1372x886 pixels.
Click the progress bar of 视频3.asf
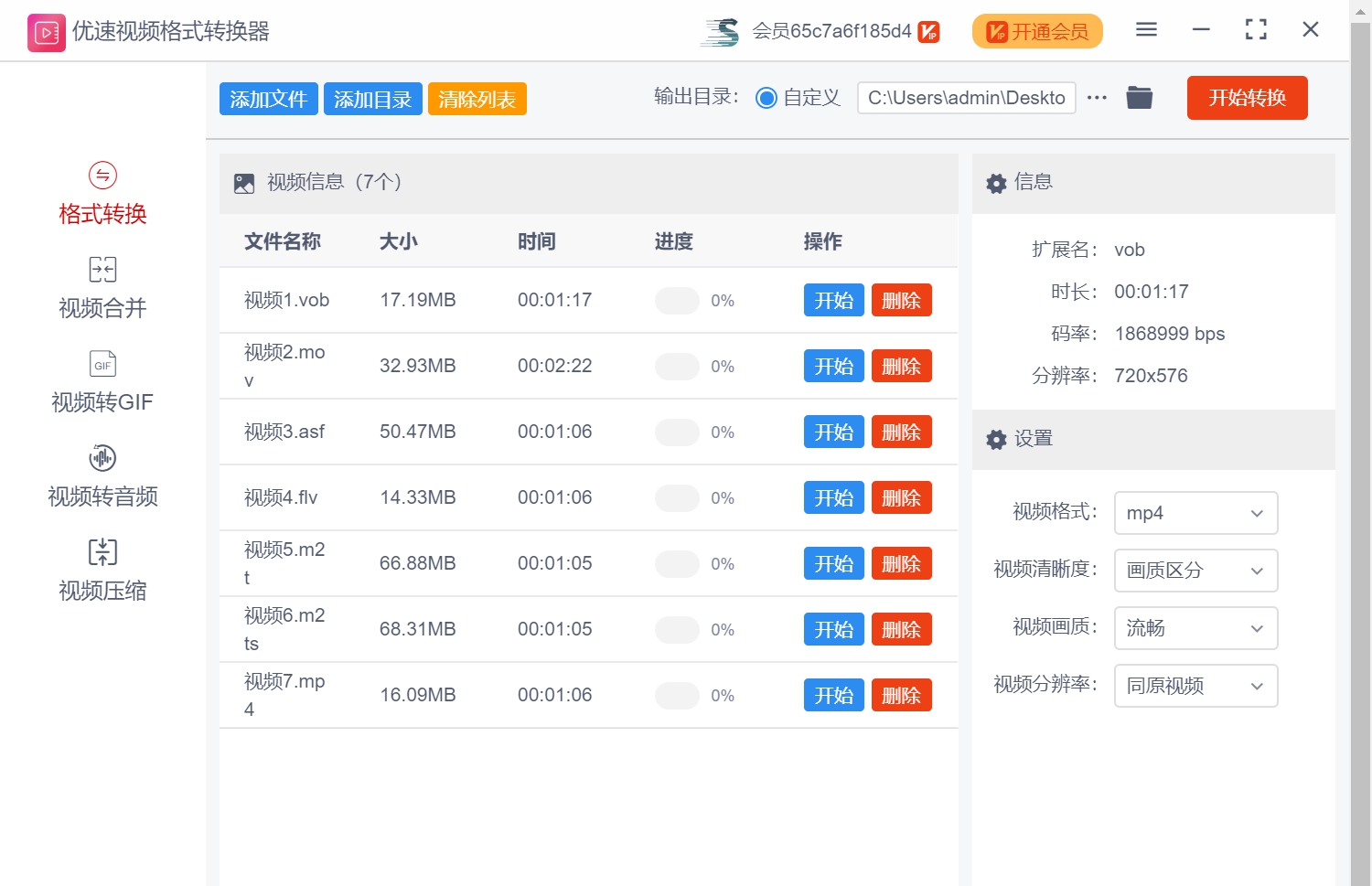tap(677, 432)
